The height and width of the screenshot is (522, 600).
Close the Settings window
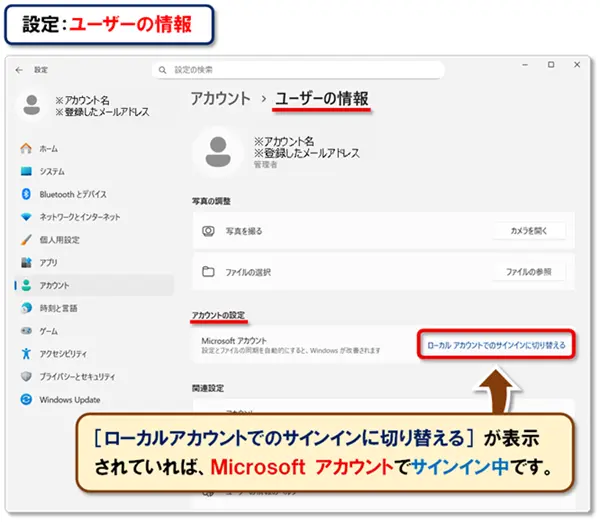[x=577, y=65]
